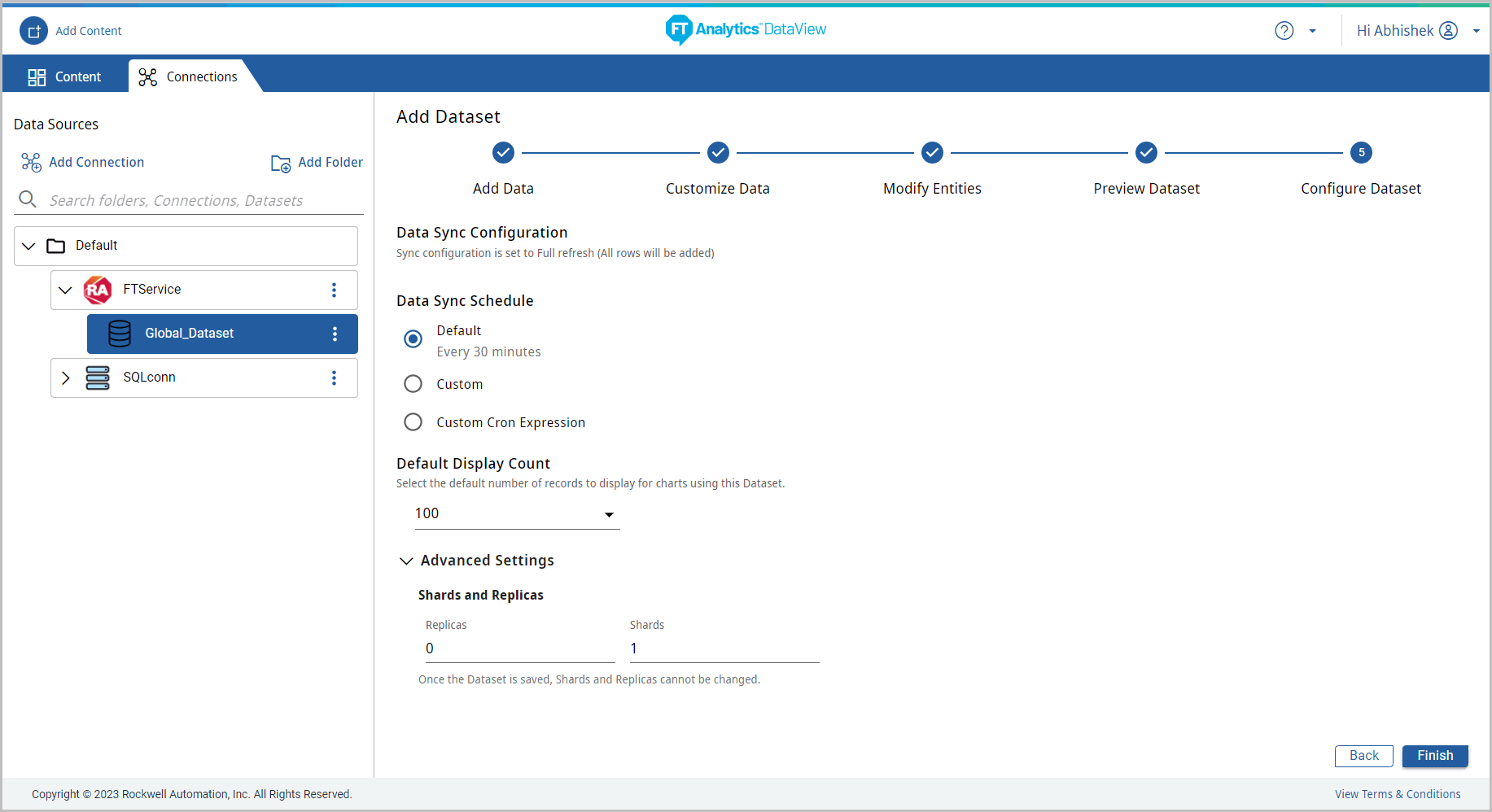Click step 5 Configure Dataset circle

coord(1361,152)
